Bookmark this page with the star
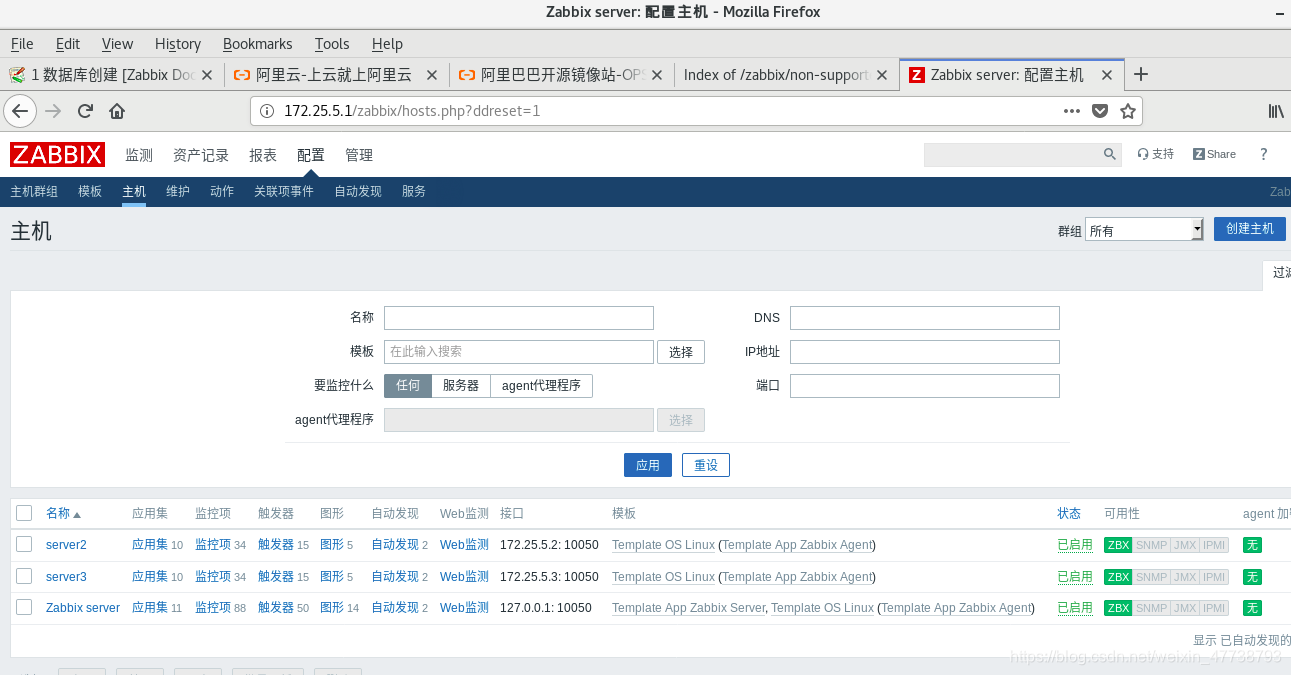The width and height of the screenshot is (1291, 675). [x=1128, y=111]
